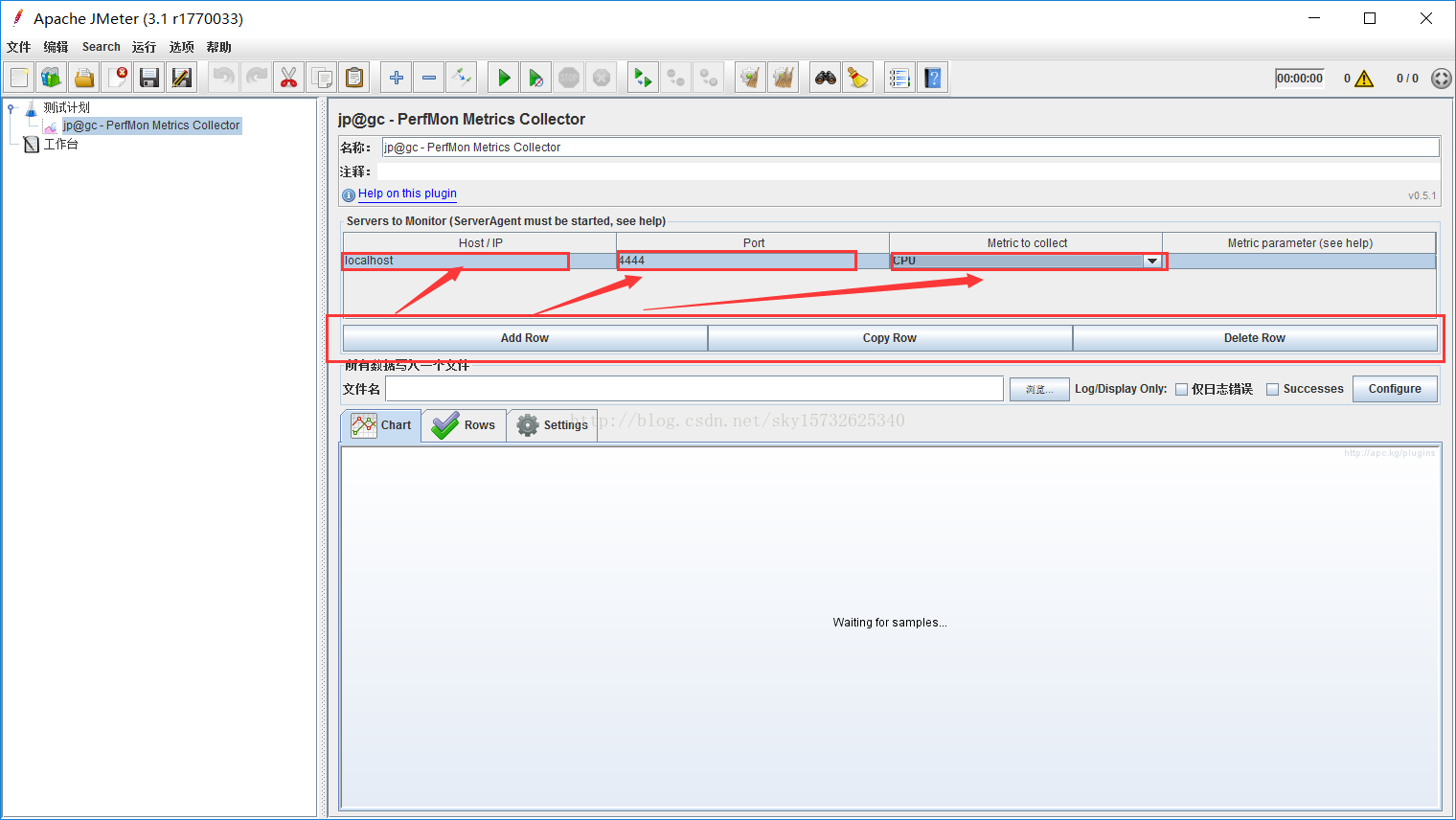Screen dimensions: 1456x820
Task: Save the test plan with floppy icon
Action: [149, 78]
